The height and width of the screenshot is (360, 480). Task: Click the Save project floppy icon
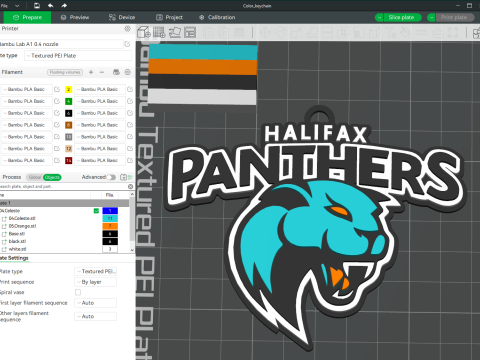[37, 5]
